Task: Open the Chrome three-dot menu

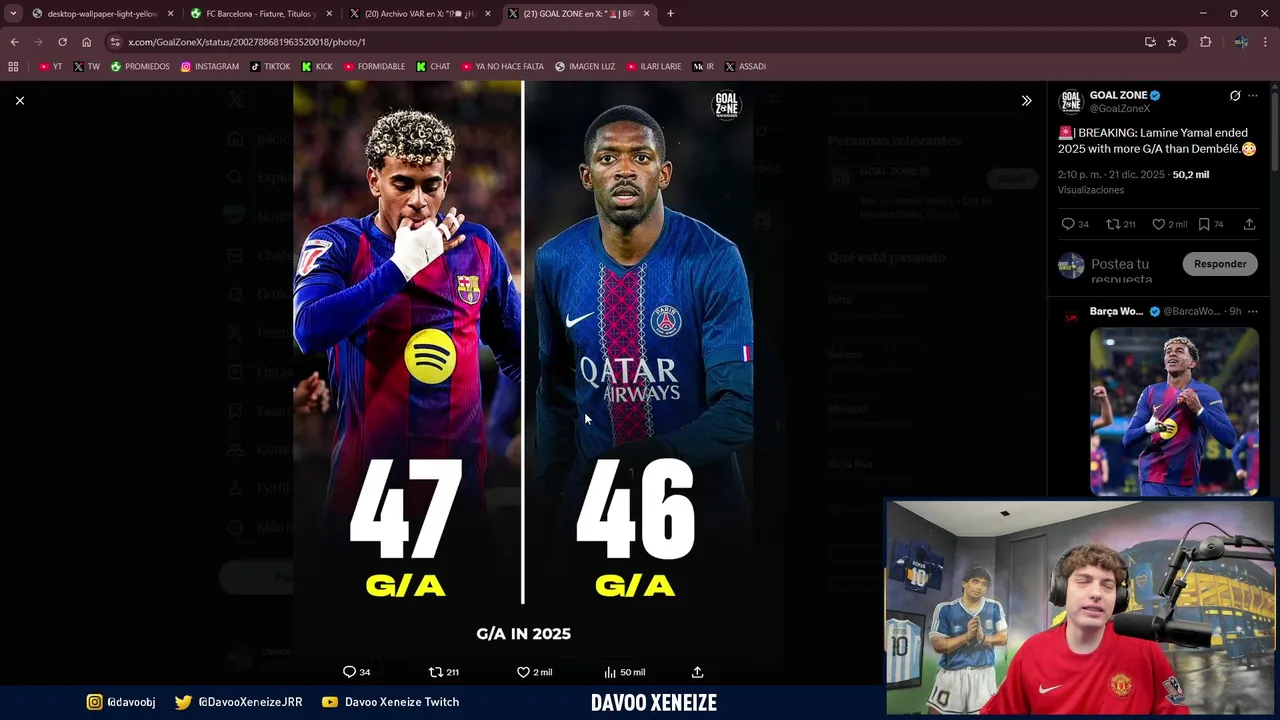Action: 1266,42
